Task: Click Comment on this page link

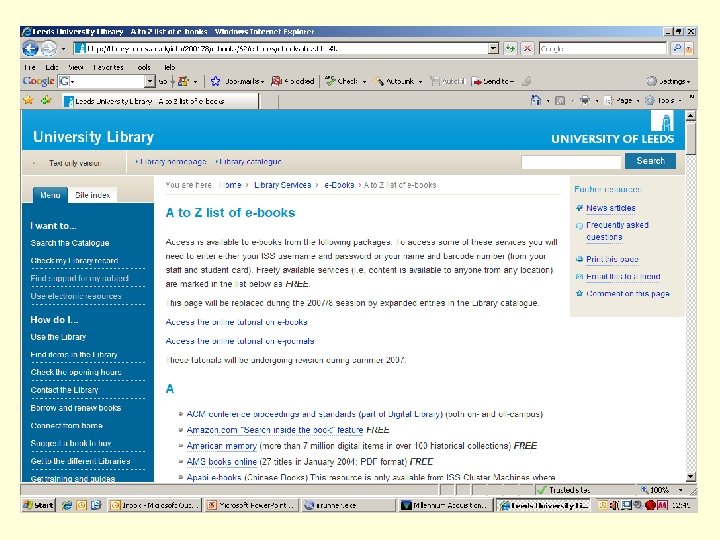Action: (627, 293)
